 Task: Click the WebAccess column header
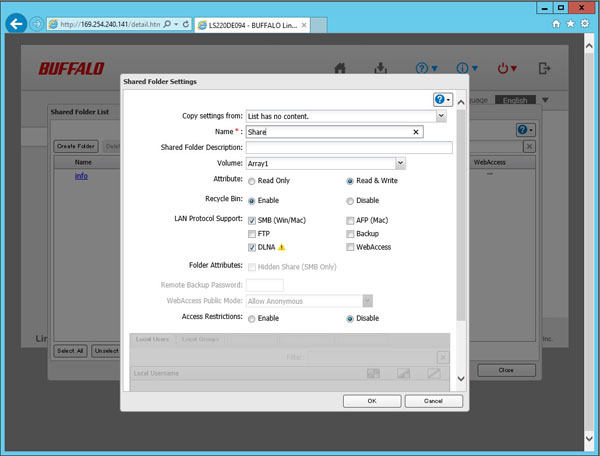click(489, 162)
